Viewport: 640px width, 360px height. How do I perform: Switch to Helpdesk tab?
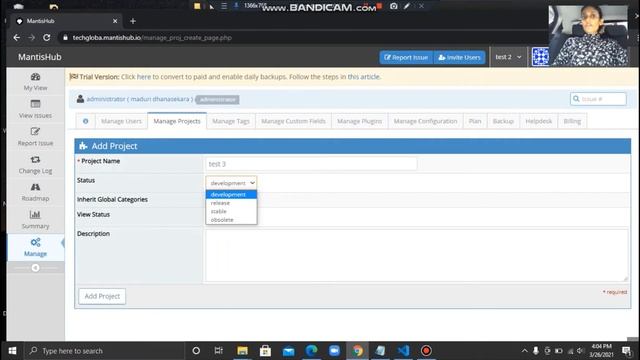coord(539,121)
